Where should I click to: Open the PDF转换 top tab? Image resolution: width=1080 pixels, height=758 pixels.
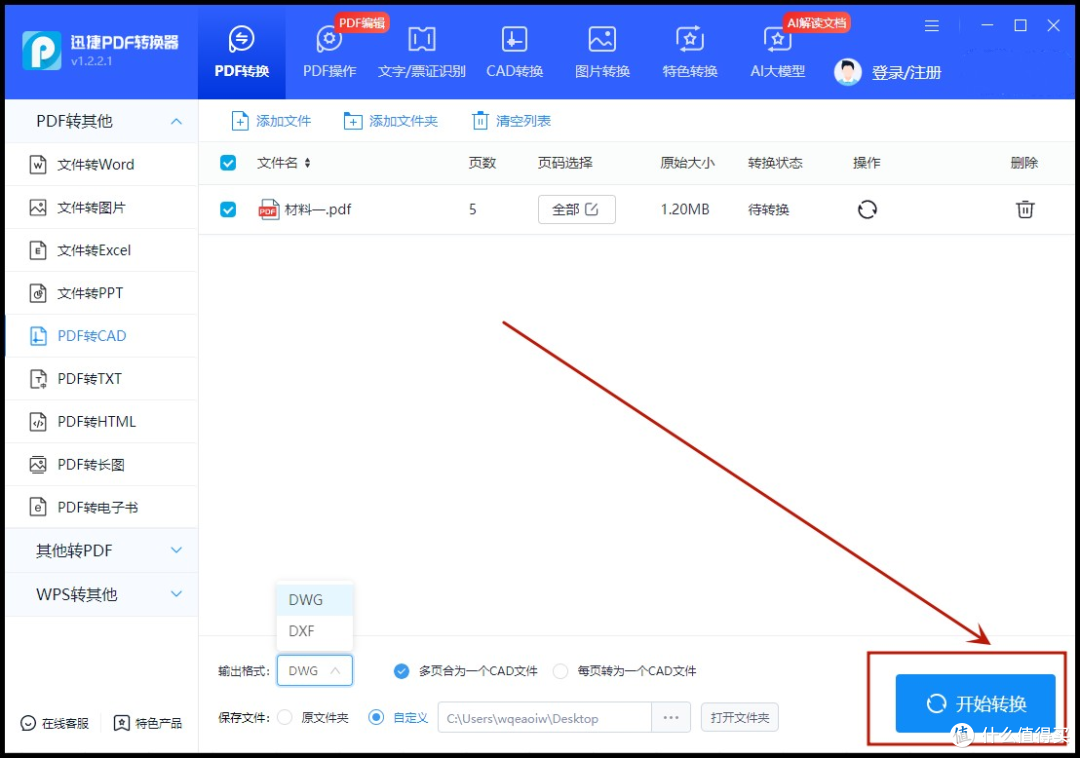tap(242, 53)
